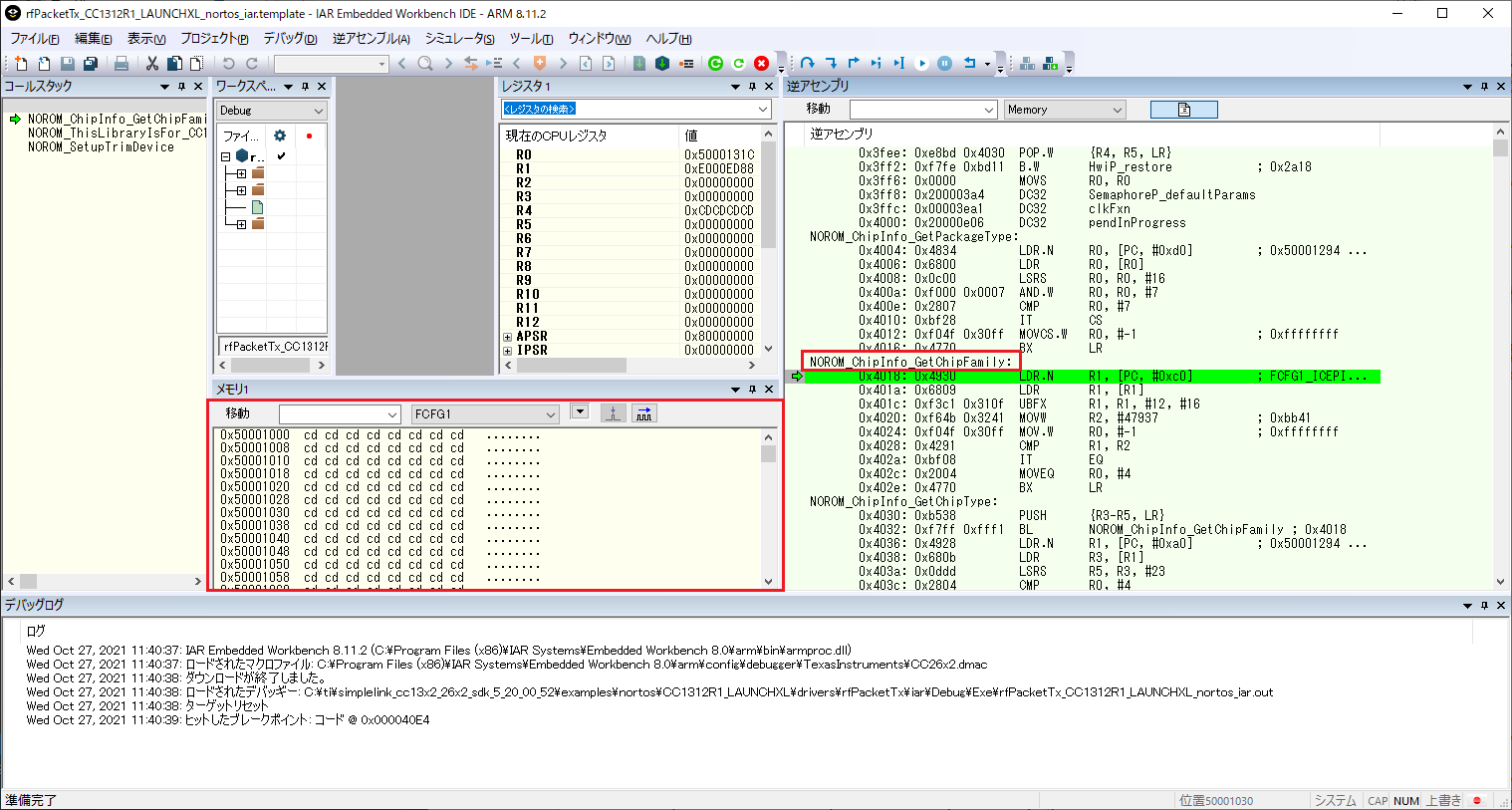Viewport: 1512px width, 810px height.
Task: Click the Disassembly Go-to address input field
Action: pos(915,110)
